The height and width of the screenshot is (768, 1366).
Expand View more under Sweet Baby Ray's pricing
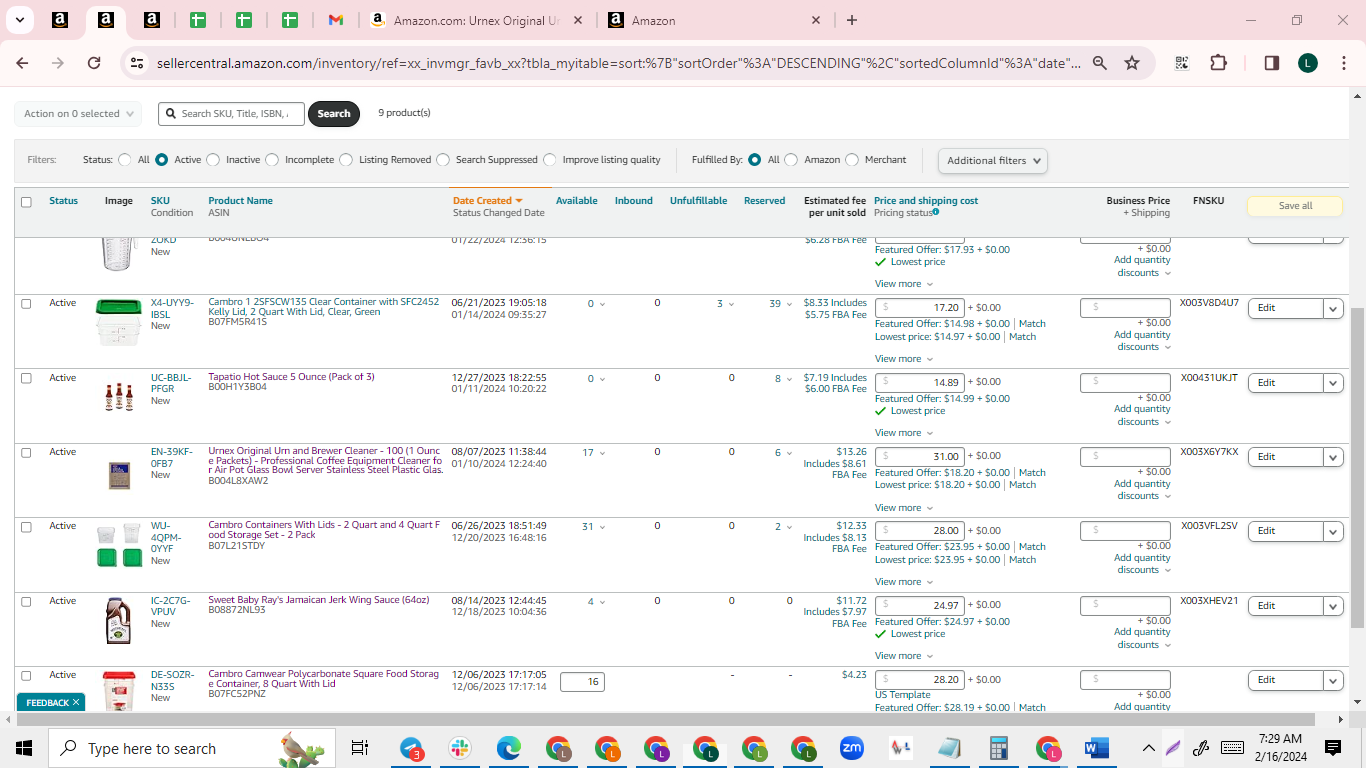[x=904, y=656]
